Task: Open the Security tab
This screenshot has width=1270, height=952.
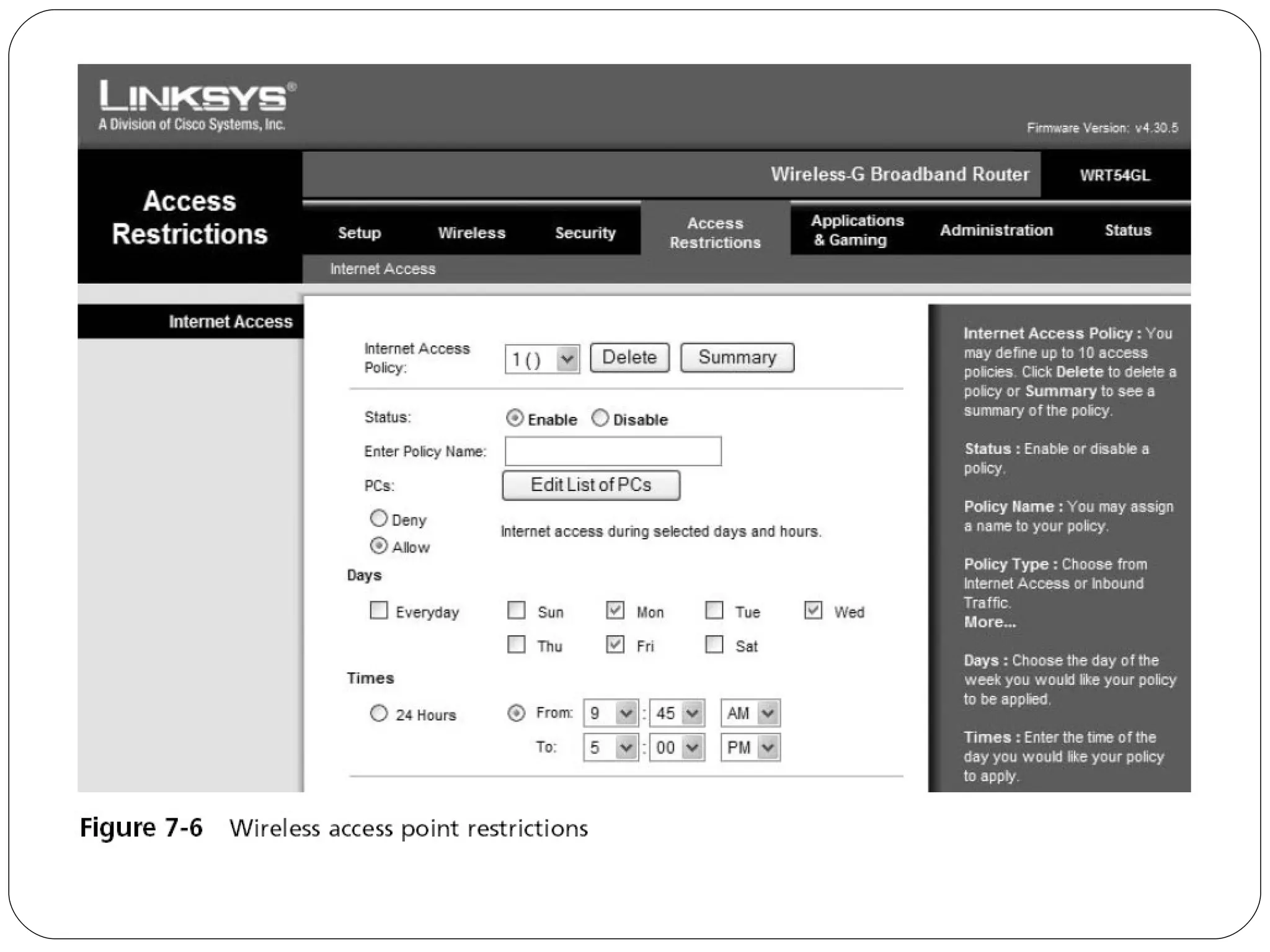Action: coord(585,233)
